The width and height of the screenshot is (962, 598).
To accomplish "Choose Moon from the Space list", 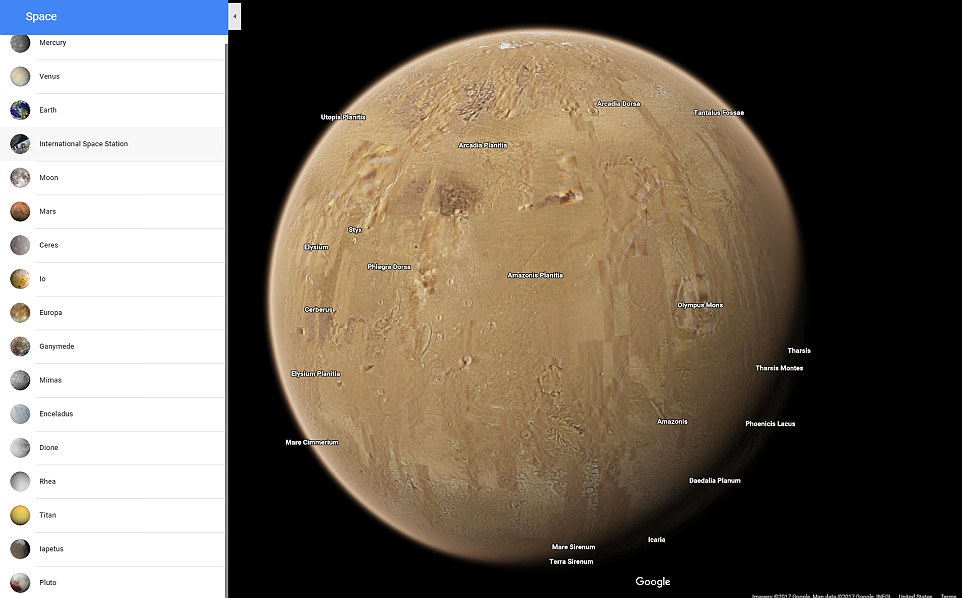I will (49, 177).
